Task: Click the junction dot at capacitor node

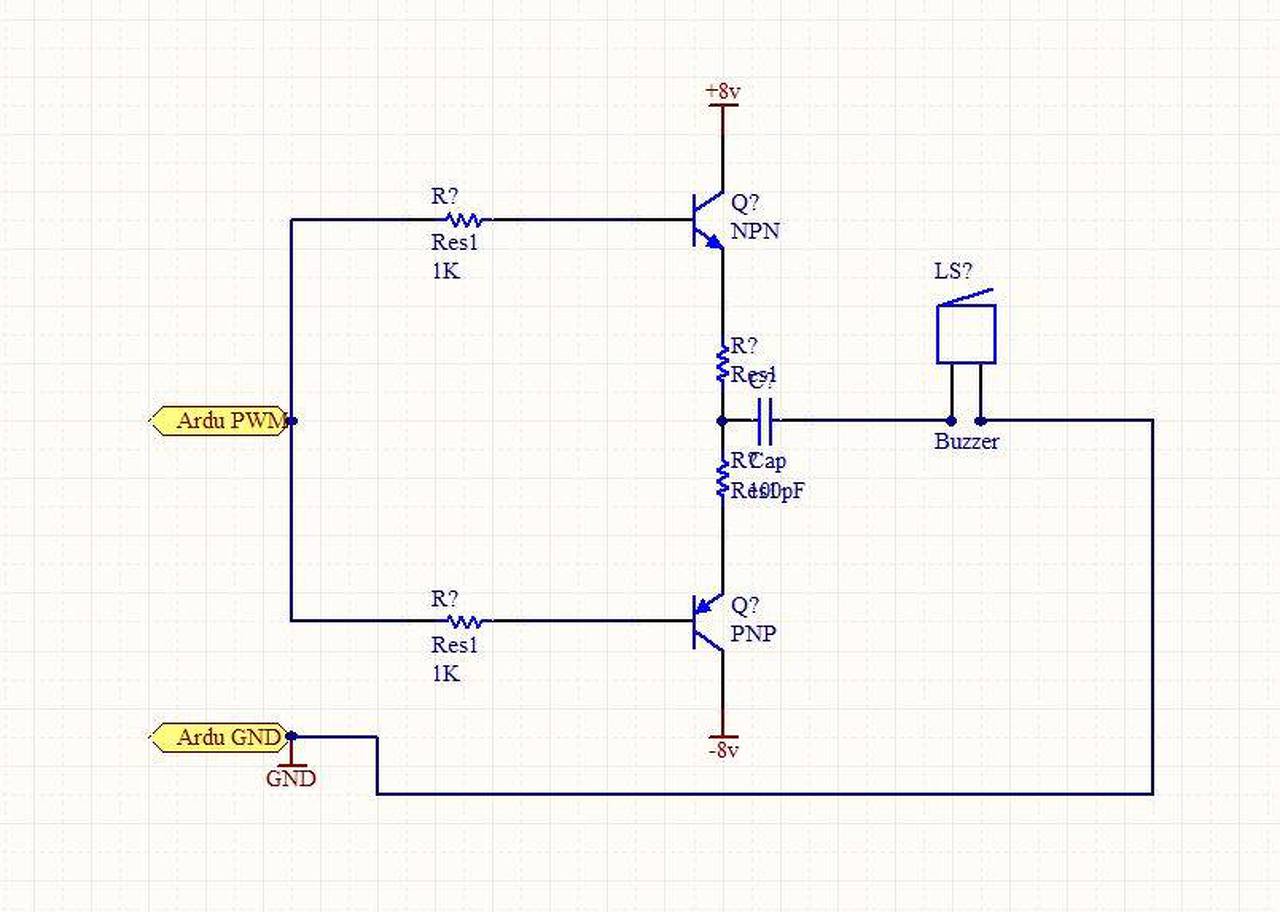Action: pos(722,421)
